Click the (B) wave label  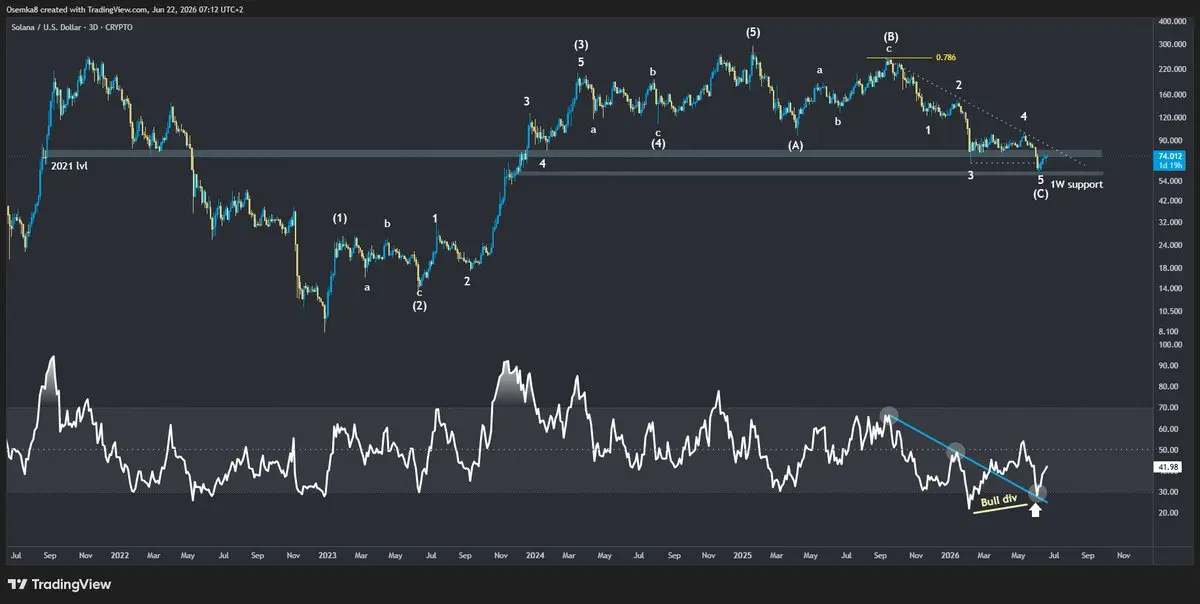890,37
